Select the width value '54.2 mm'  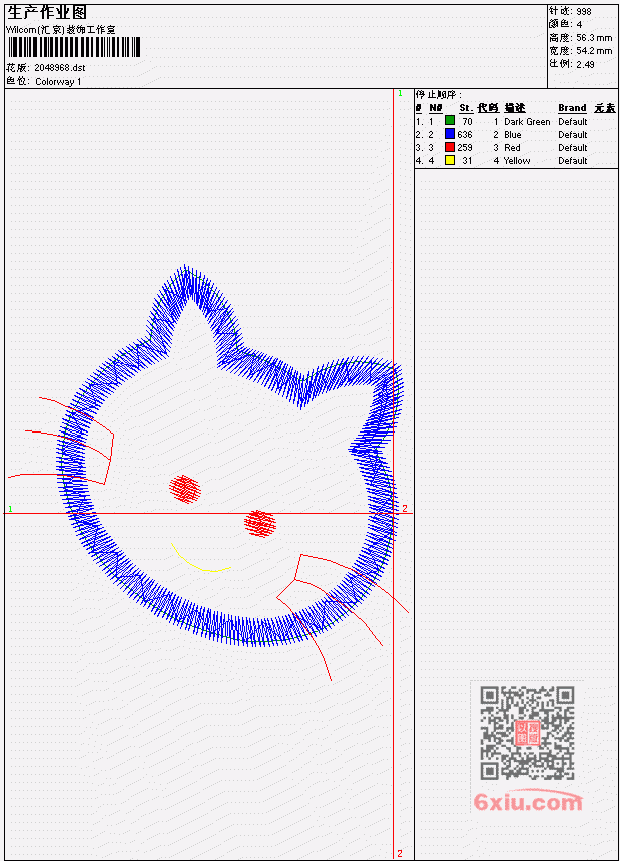pyautogui.click(x=594, y=51)
